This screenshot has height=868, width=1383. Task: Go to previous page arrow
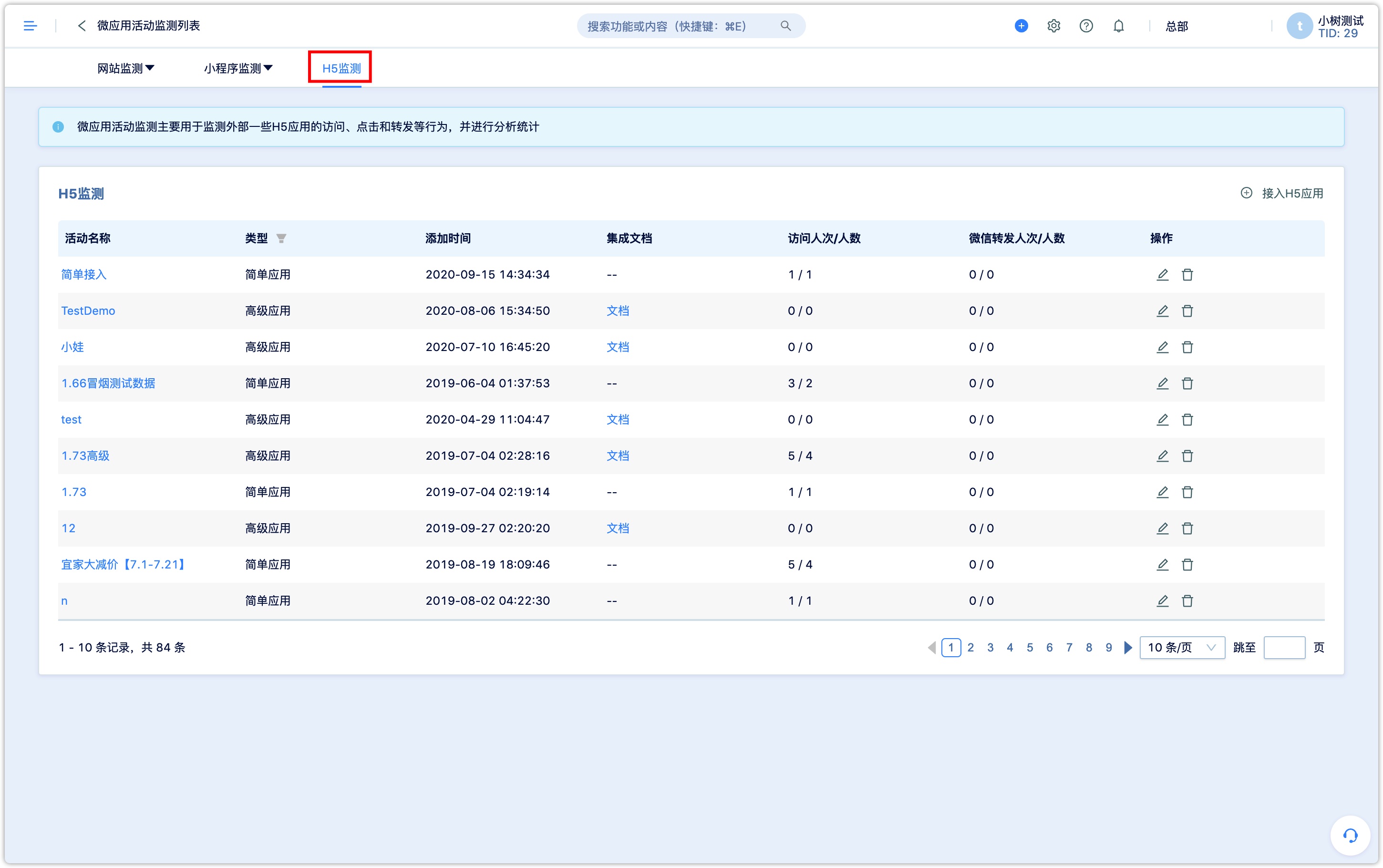pos(931,648)
